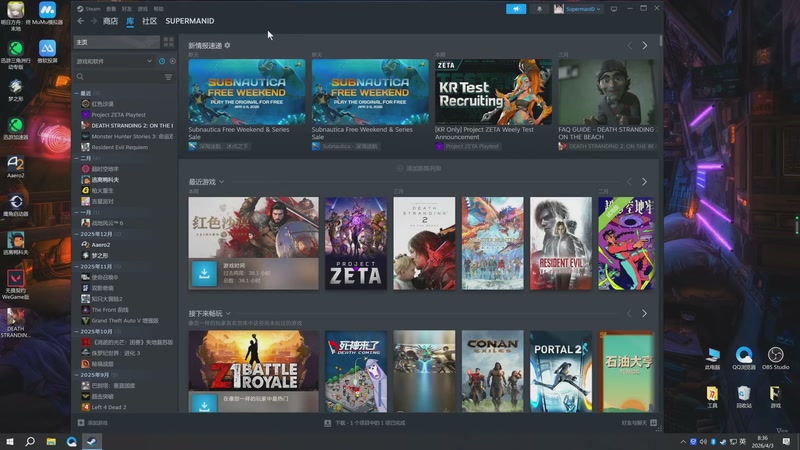Viewport: 800px width, 450px height.
Task: Open the 查看 (View) menu
Action: tap(111, 9)
